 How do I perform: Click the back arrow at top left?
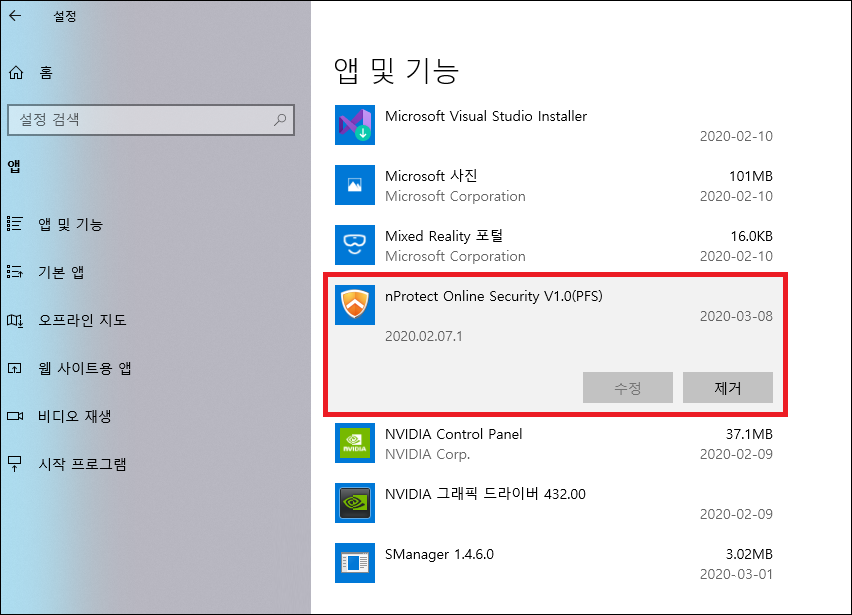[x=14, y=15]
